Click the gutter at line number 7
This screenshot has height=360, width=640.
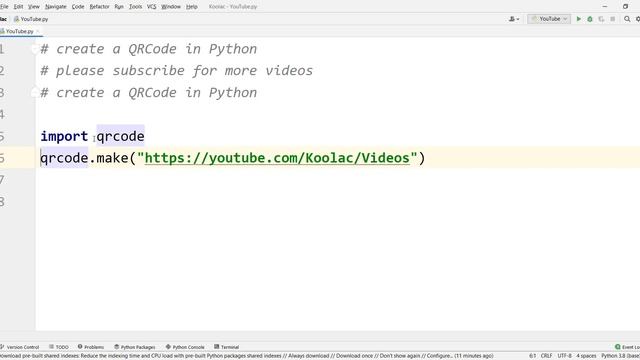(2, 180)
